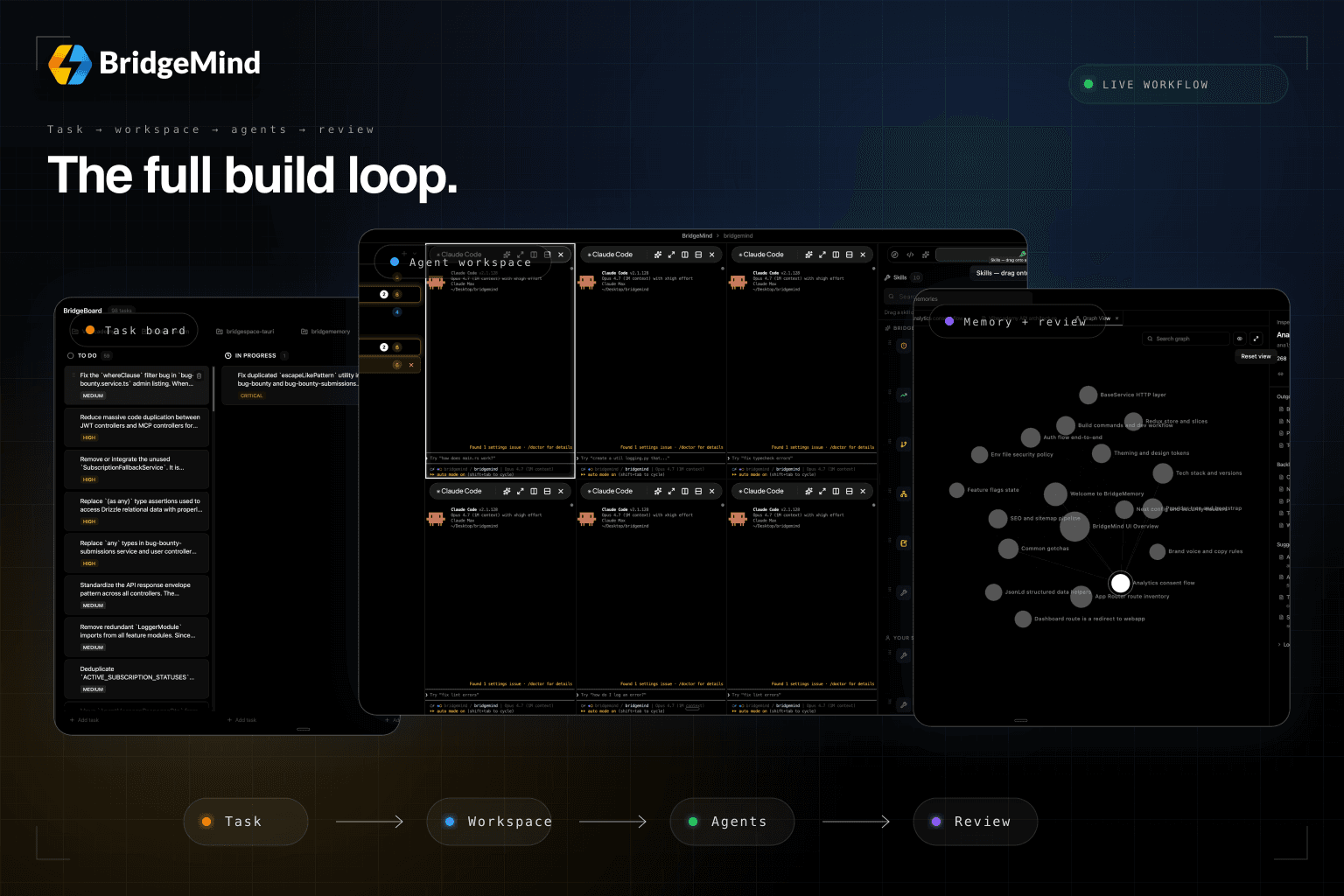
Task: Expand the 'how do I log an error' pane
Action: click(x=671, y=491)
